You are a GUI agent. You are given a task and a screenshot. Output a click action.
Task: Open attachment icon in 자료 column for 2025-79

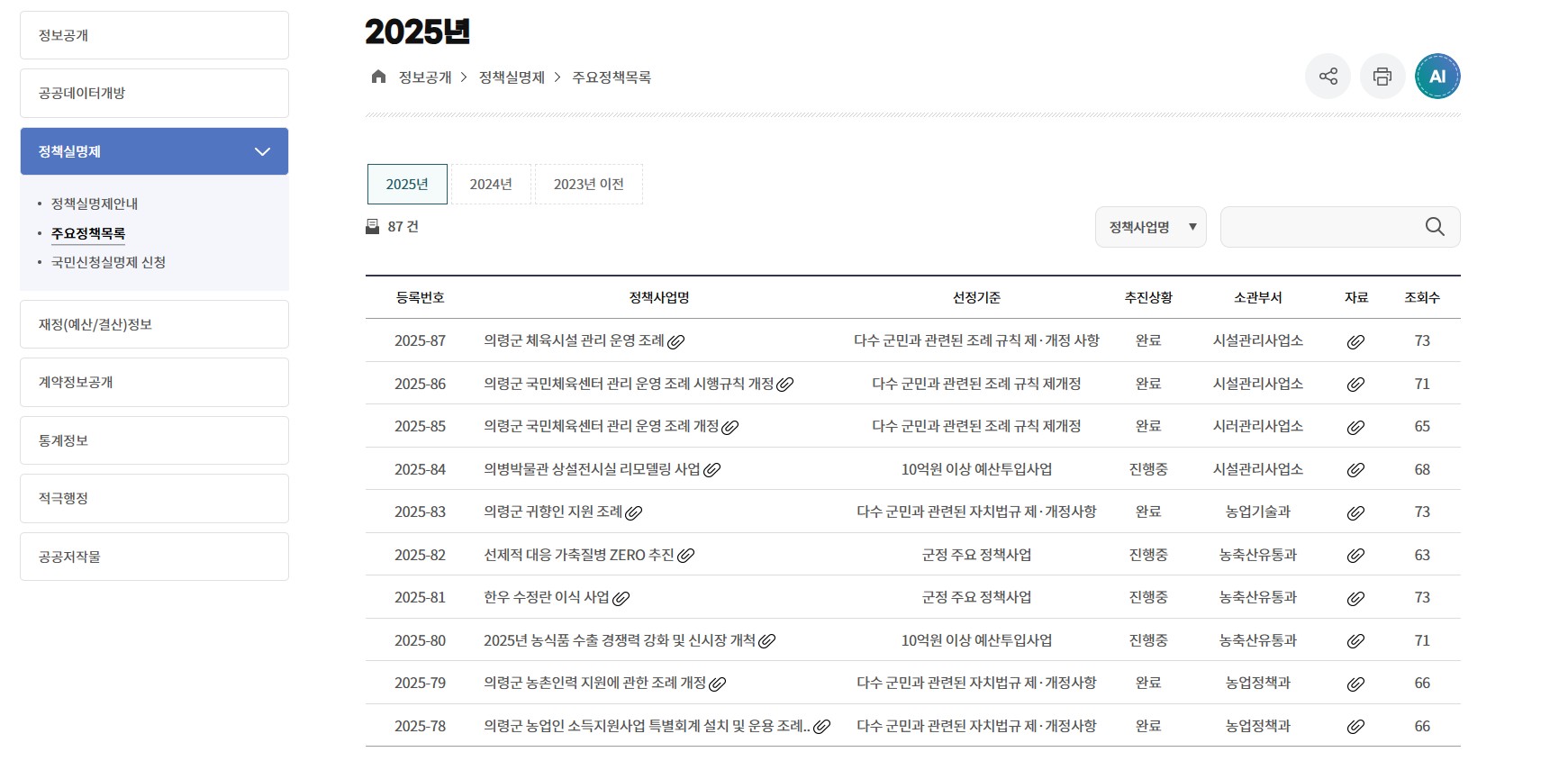1355,684
